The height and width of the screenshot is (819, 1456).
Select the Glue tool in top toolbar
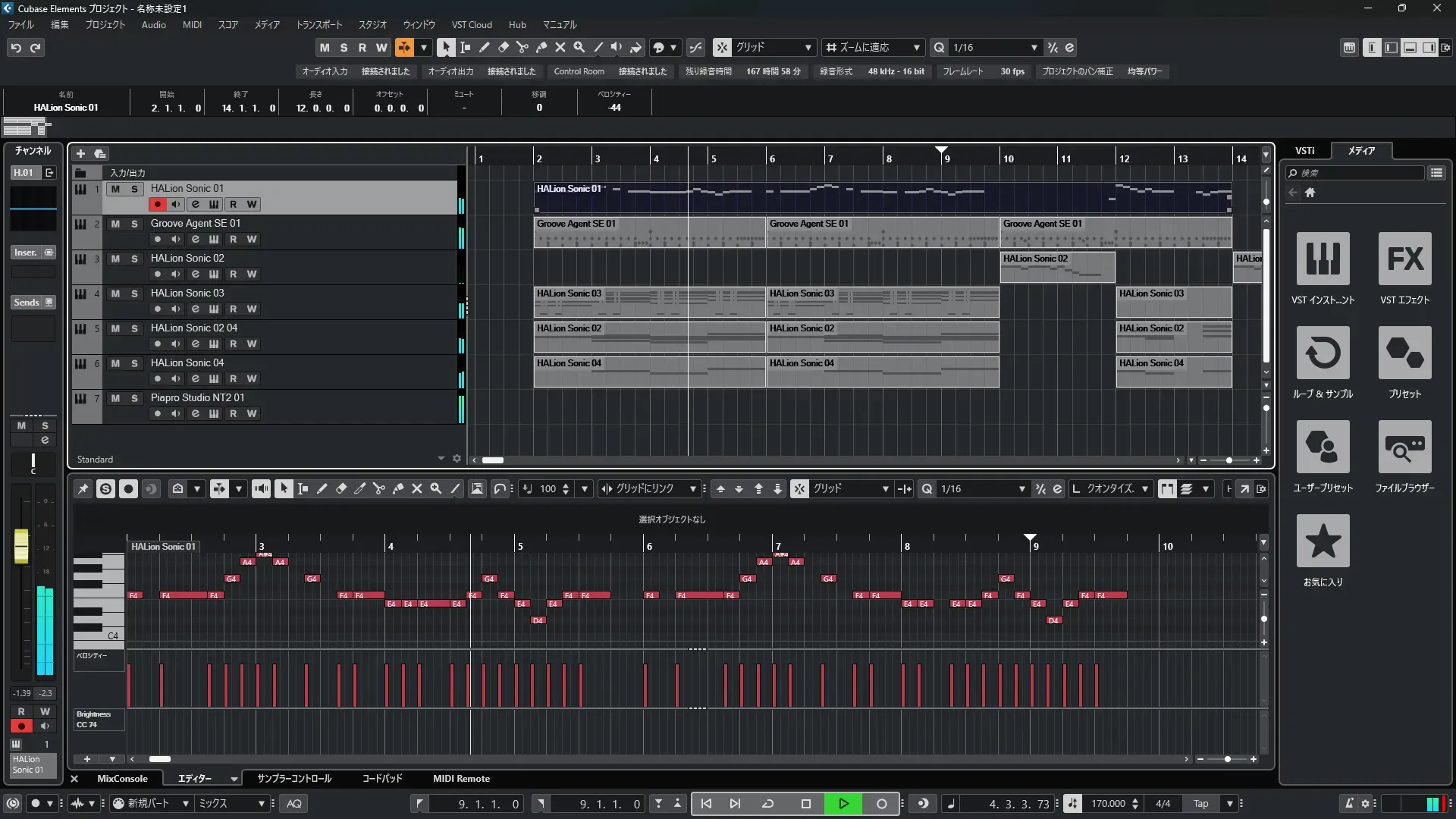(541, 48)
